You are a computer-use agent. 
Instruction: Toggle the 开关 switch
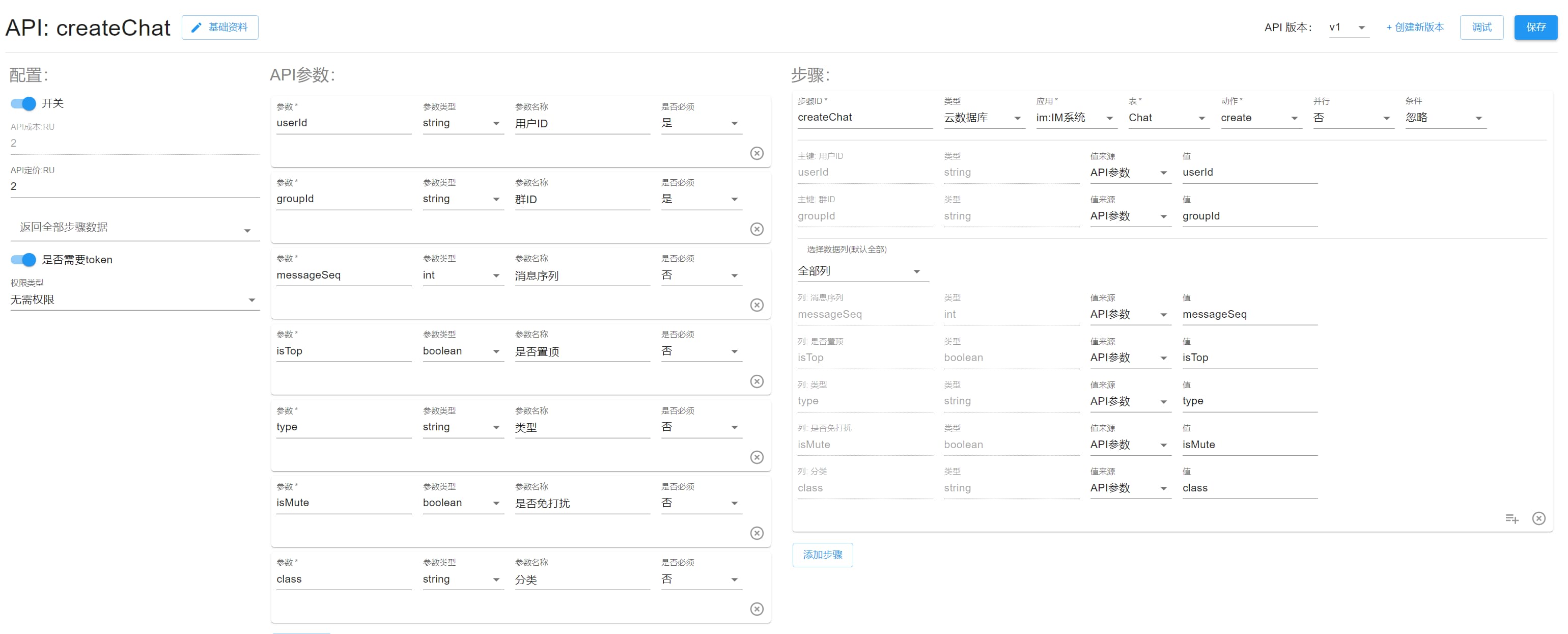point(23,103)
